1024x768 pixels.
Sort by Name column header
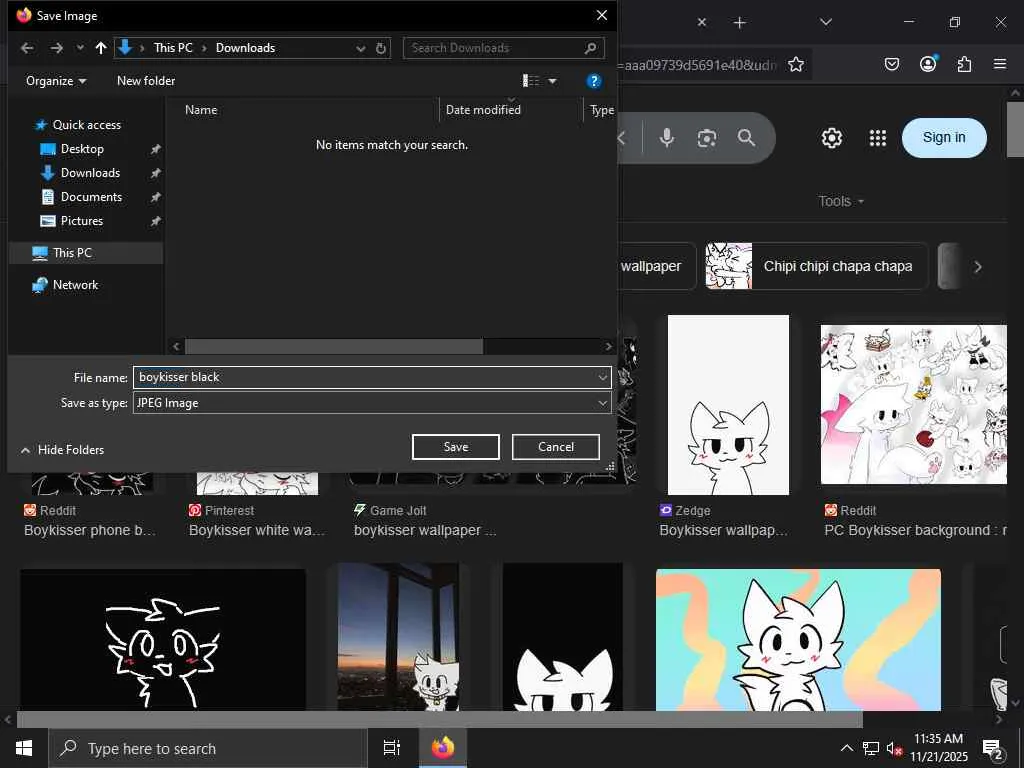(201, 110)
